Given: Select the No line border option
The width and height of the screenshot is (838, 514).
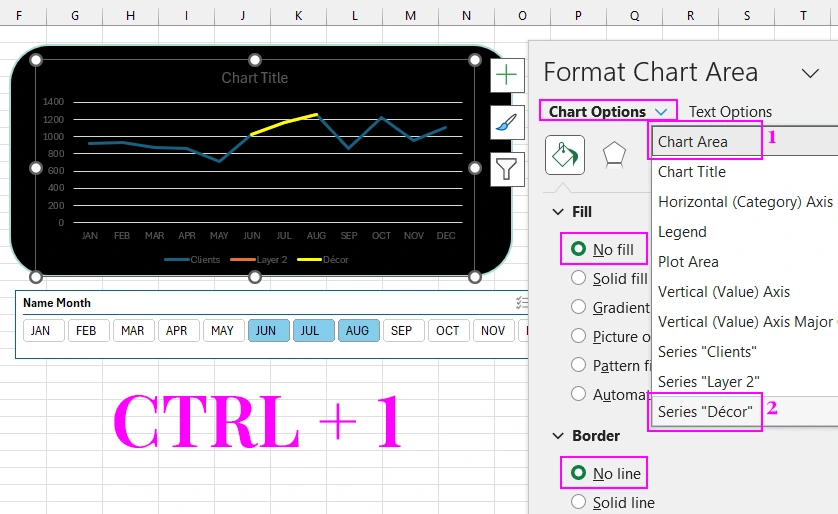Looking at the screenshot, I should point(578,473).
